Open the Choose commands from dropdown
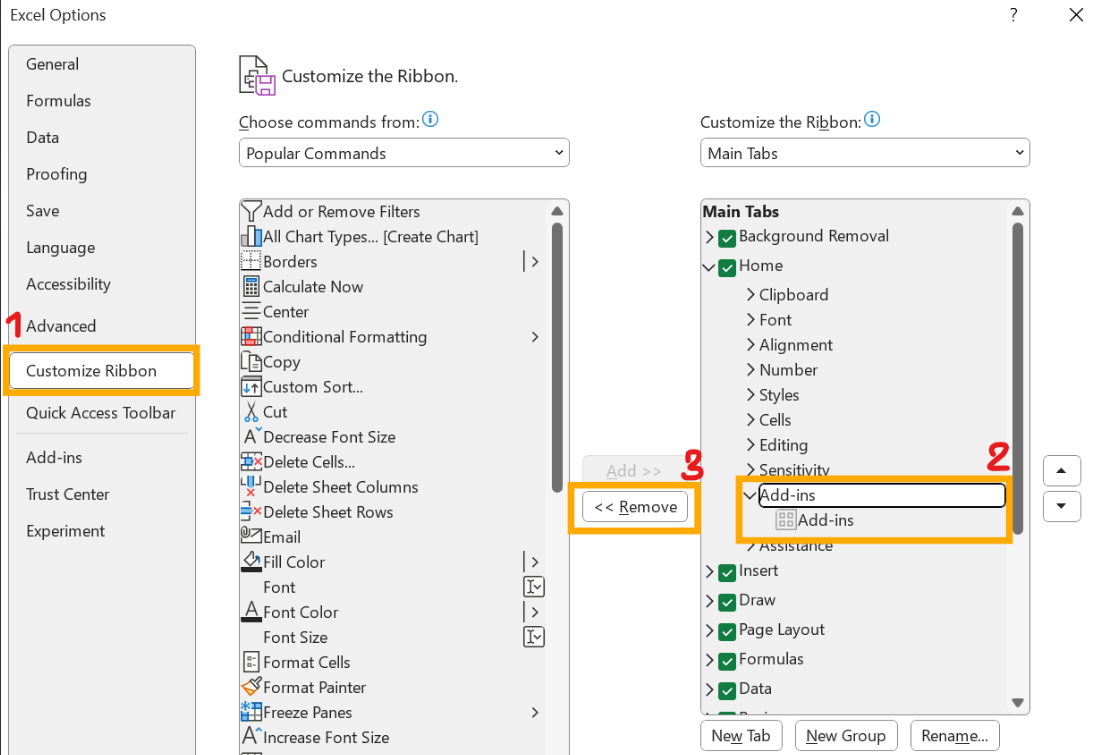This screenshot has height=755, width=1101. click(404, 153)
